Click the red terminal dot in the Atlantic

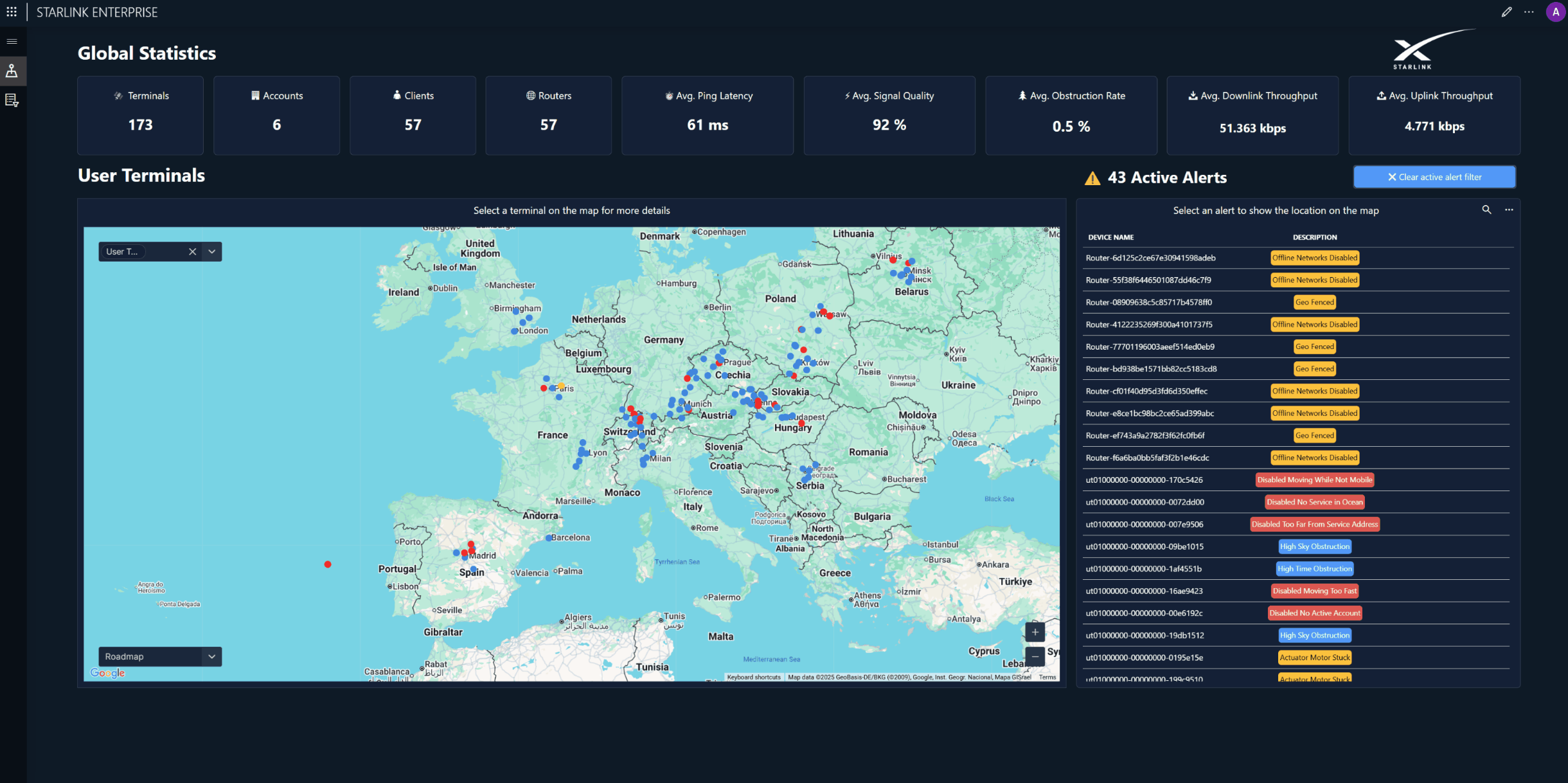328,564
